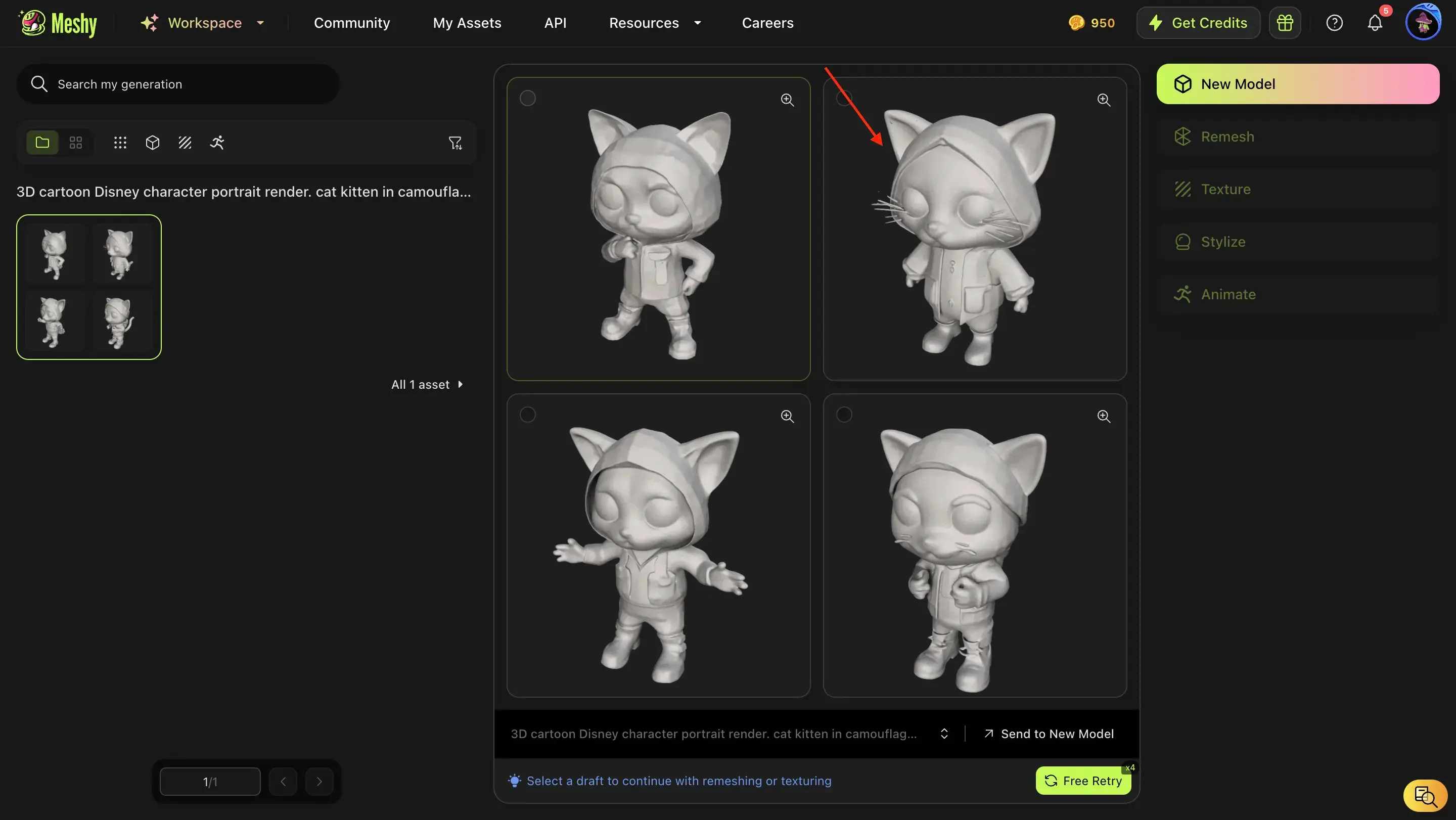The width and height of the screenshot is (1456, 820).
Task: Click Send to New Model
Action: pos(1049,734)
